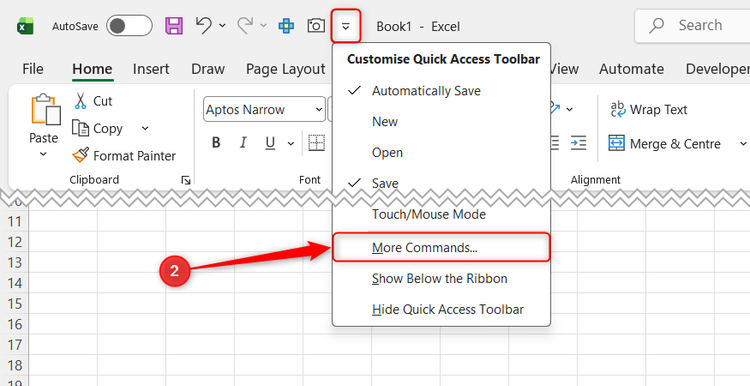Choose Show Below the Ribbon

coord(441,278)
